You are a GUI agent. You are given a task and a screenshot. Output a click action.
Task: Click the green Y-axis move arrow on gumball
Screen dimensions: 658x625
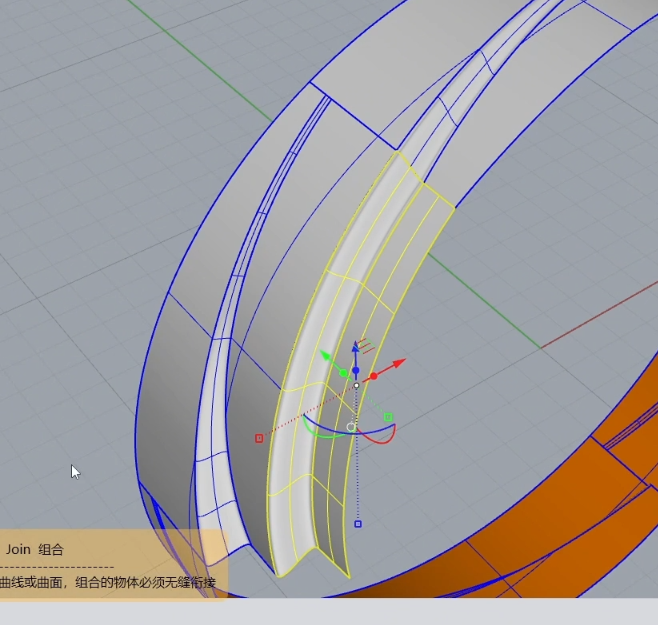tap(325, 355)
